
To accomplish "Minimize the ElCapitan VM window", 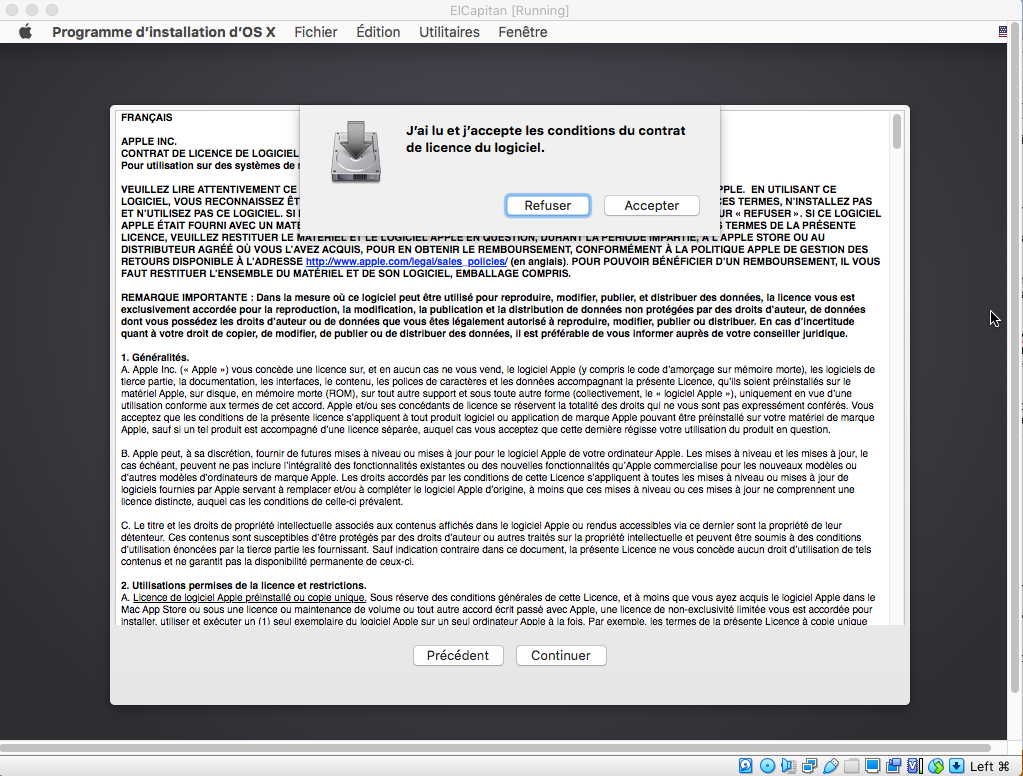I will (31, 10).
